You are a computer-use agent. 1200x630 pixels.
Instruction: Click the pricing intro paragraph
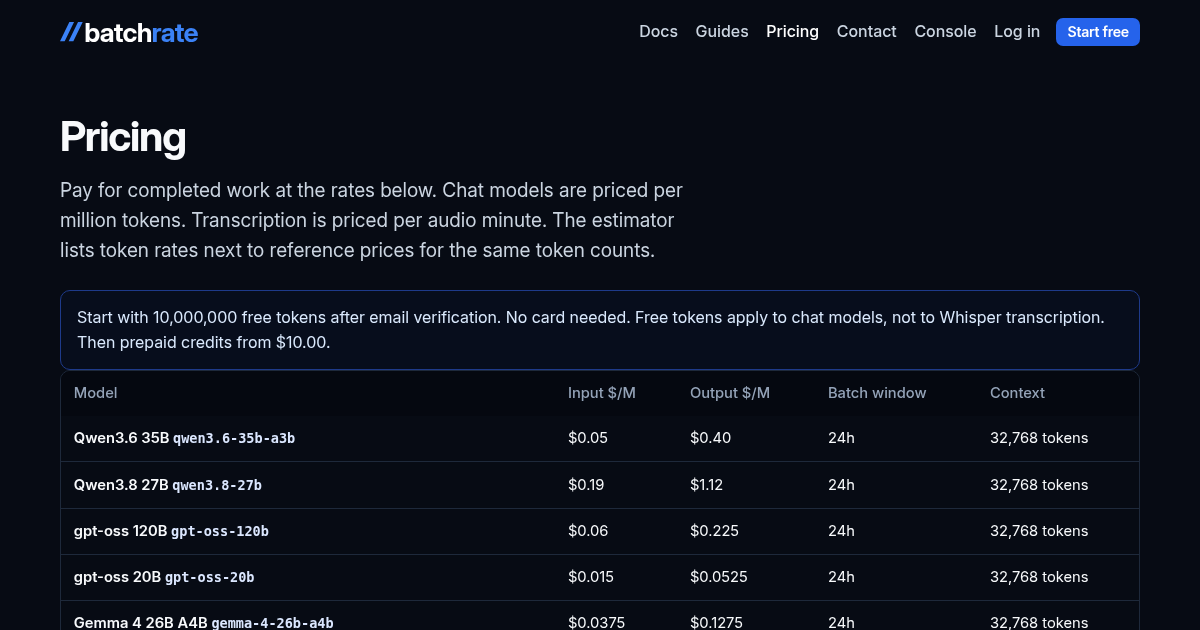371,220
